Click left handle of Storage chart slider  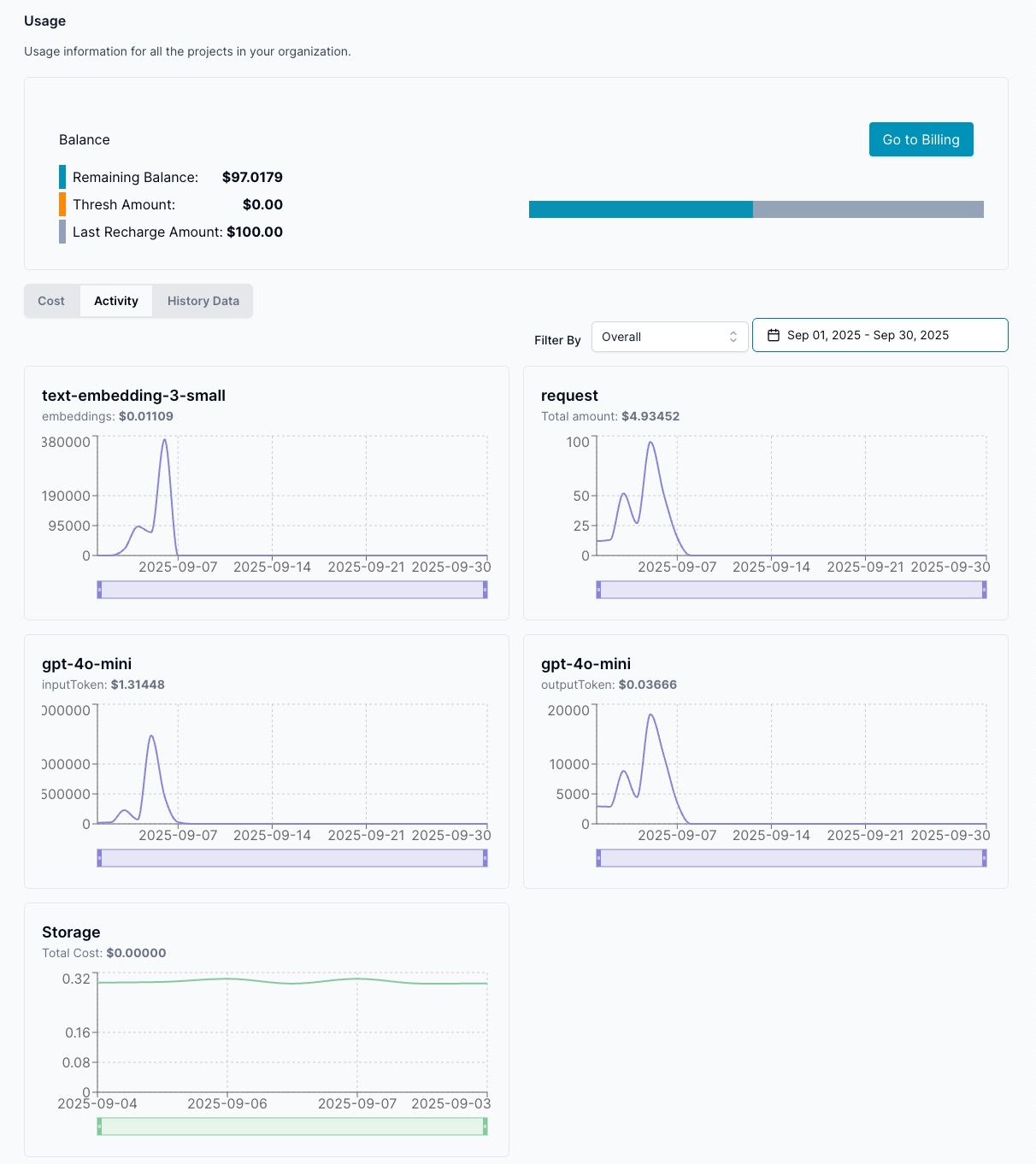100,1126
